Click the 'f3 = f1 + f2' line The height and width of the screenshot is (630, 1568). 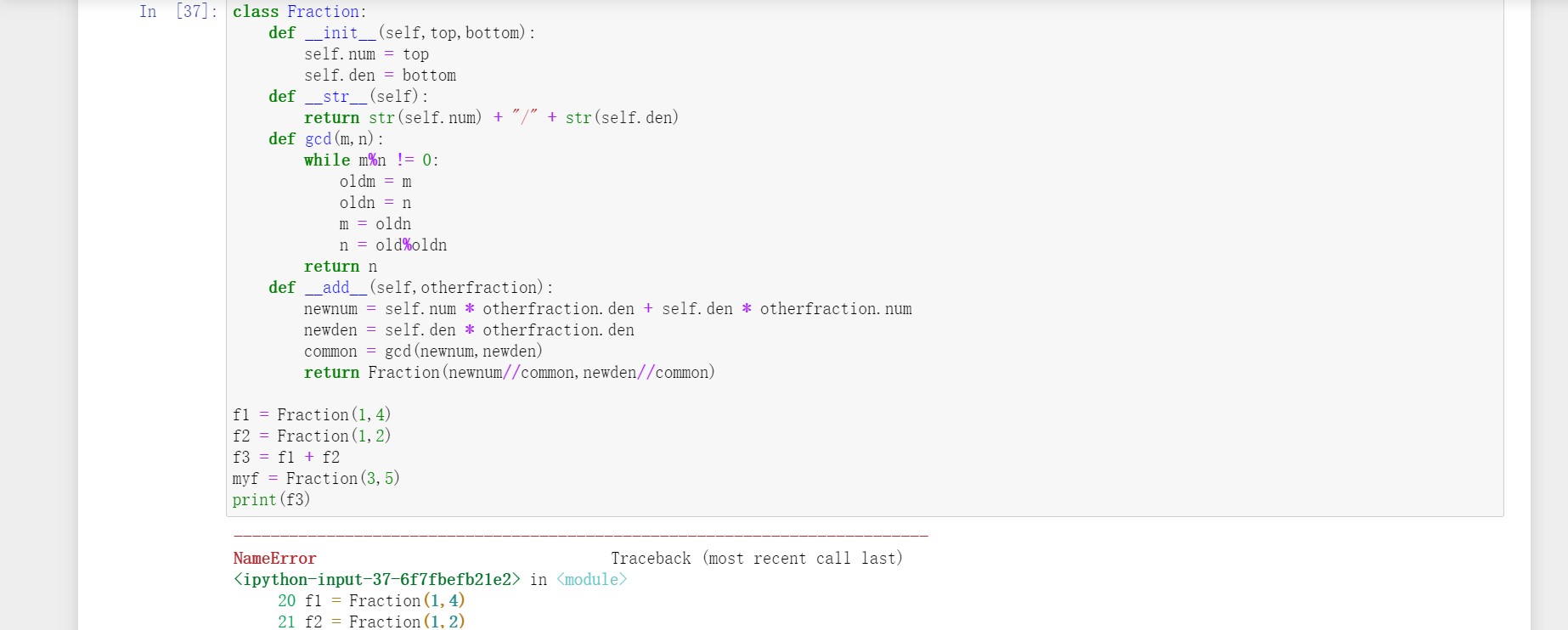click(286, 458)
